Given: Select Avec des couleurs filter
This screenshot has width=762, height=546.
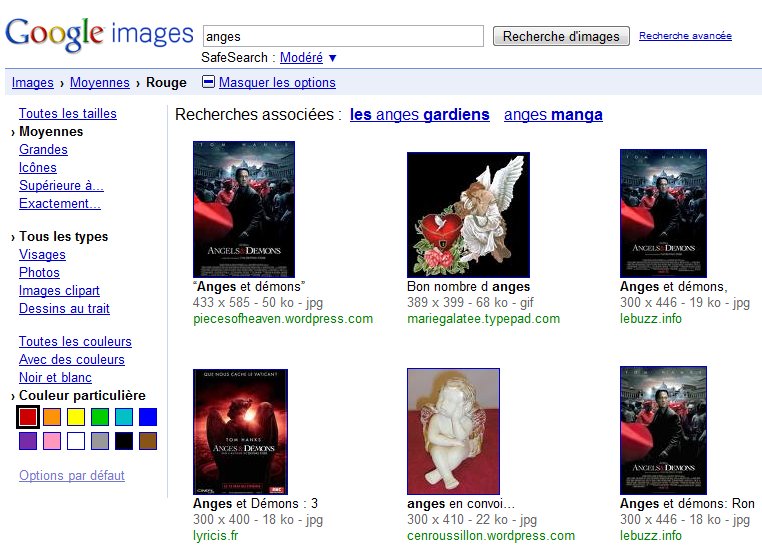Looking at the screenshot, I should 72,359.
